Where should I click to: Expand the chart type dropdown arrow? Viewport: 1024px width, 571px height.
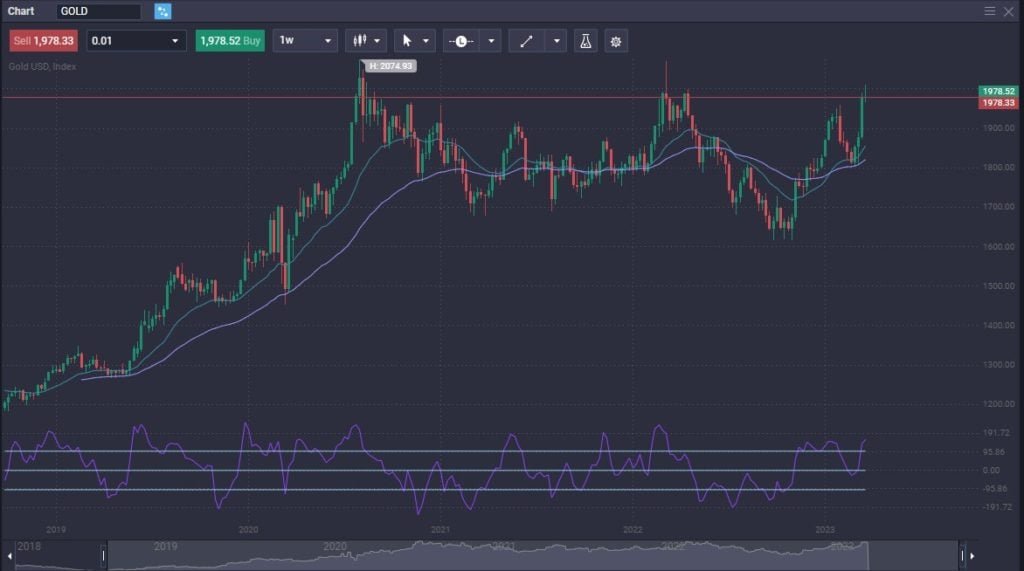point(378,41)
